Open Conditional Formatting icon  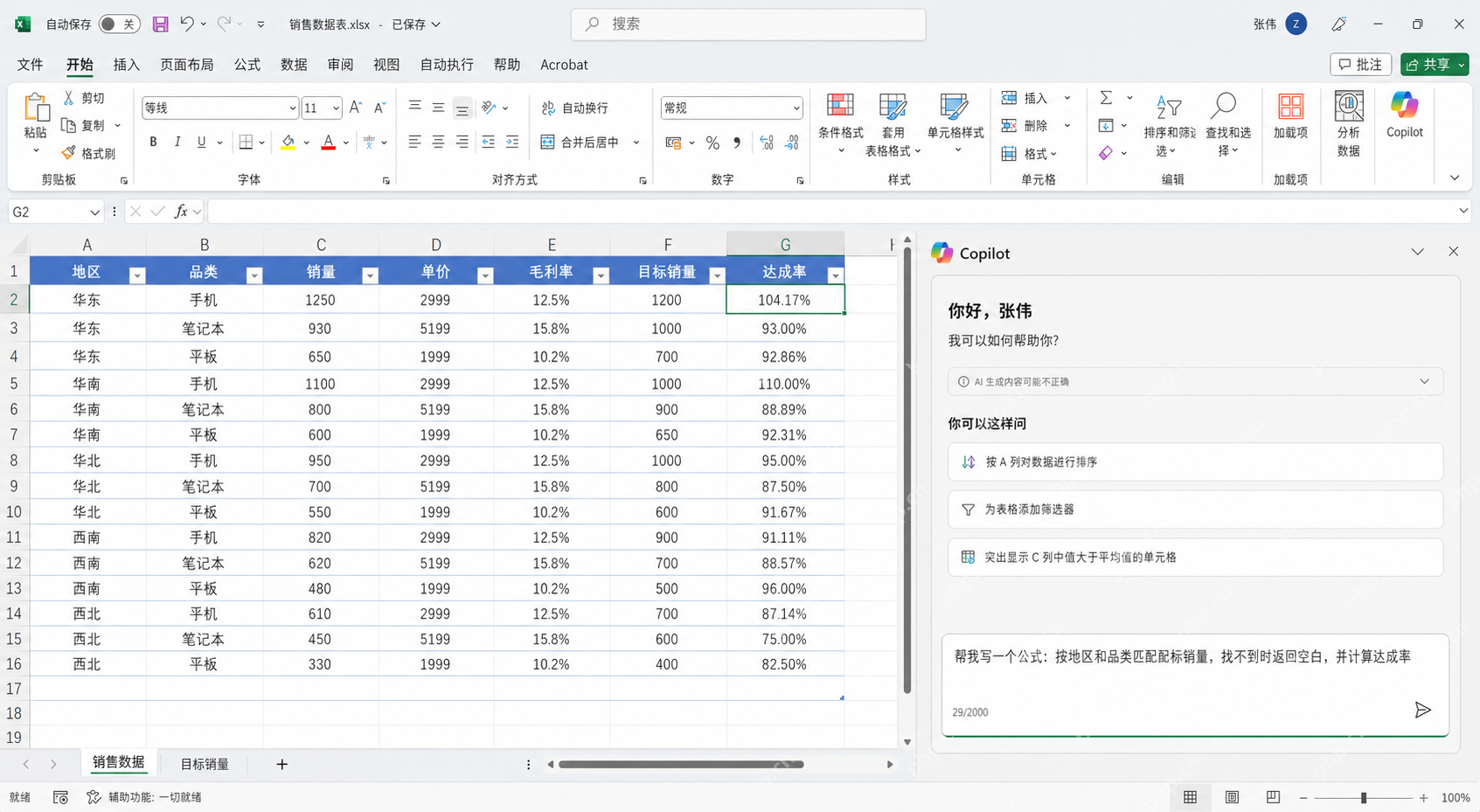(x=841, y=107)
